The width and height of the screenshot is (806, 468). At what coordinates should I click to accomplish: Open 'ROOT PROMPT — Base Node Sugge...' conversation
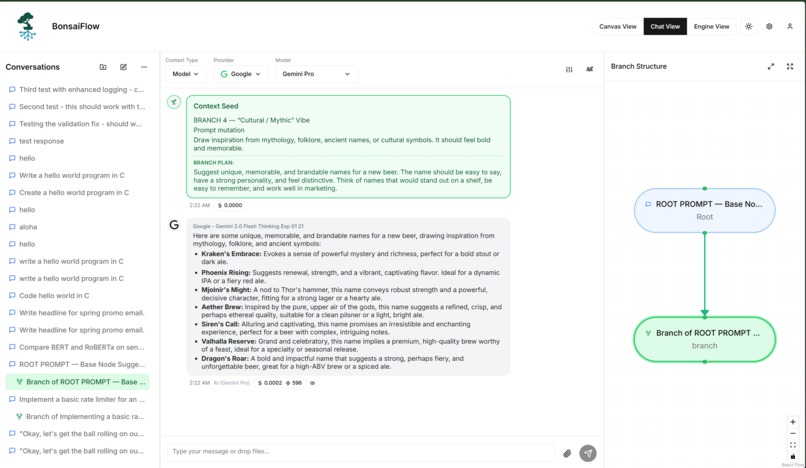77,364
